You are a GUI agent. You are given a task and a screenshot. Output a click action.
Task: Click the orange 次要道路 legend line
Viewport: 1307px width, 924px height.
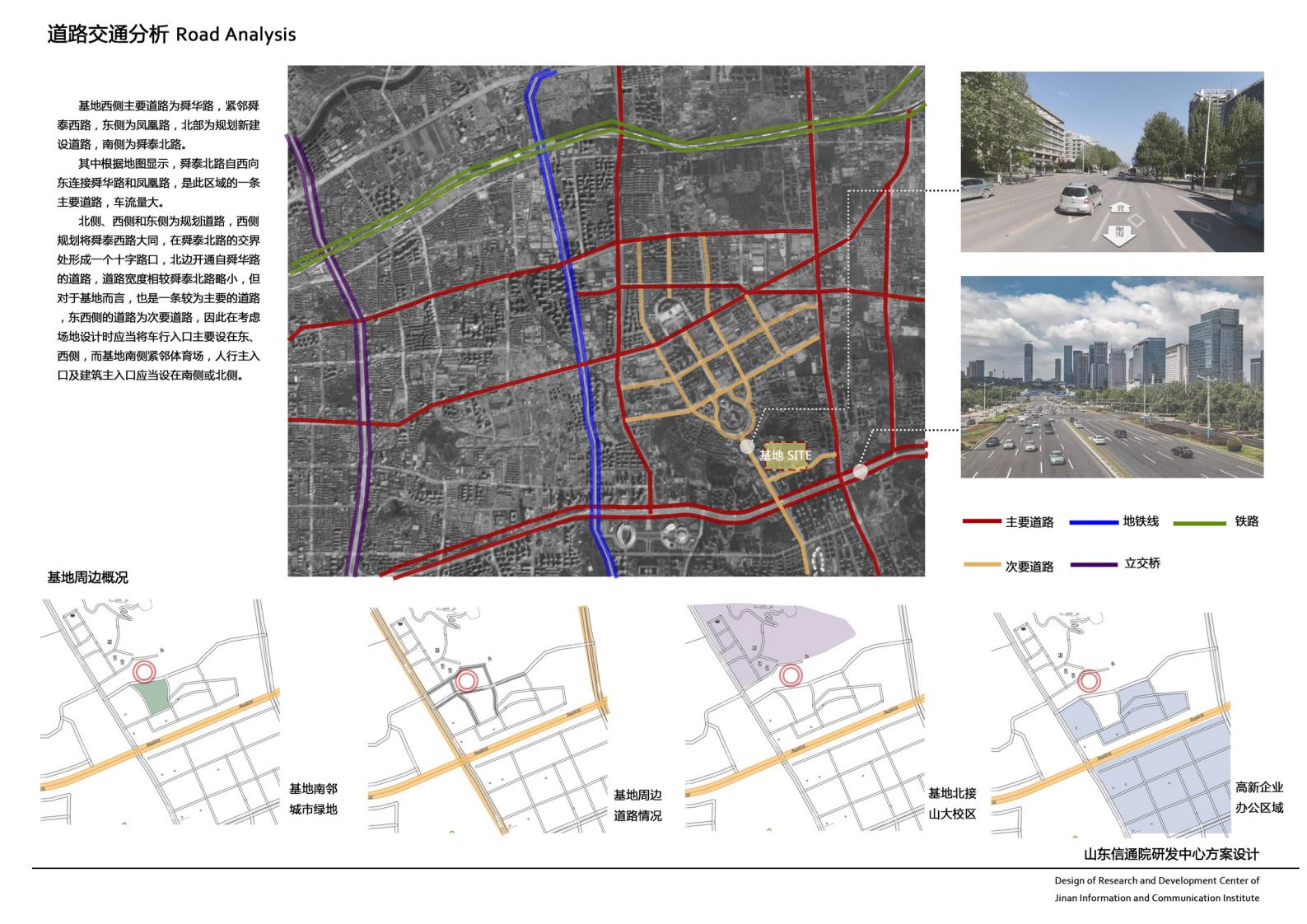[982, 565]
